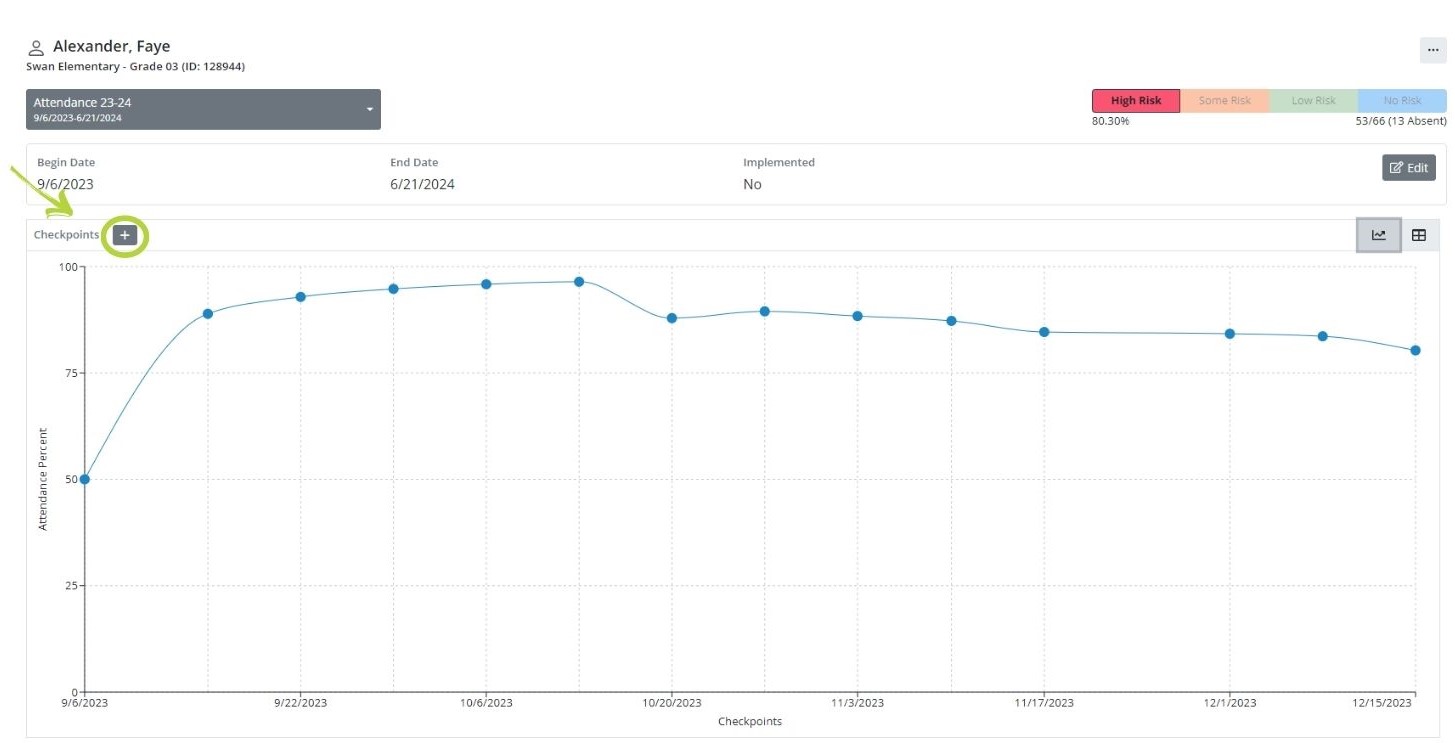Viewport: 1455px width, 743px height.
Task: Click the End Date value 6/21/2024
Action: click(x=422, y=184)
